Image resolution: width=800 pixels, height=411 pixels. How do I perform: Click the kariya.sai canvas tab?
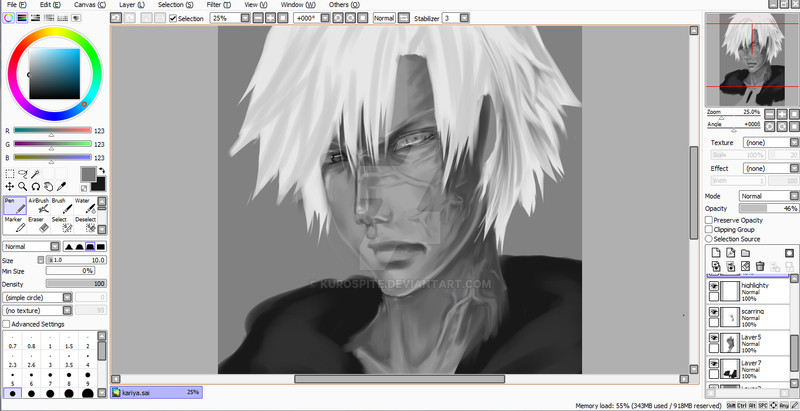pyautogui.click(x=156, y=392)
